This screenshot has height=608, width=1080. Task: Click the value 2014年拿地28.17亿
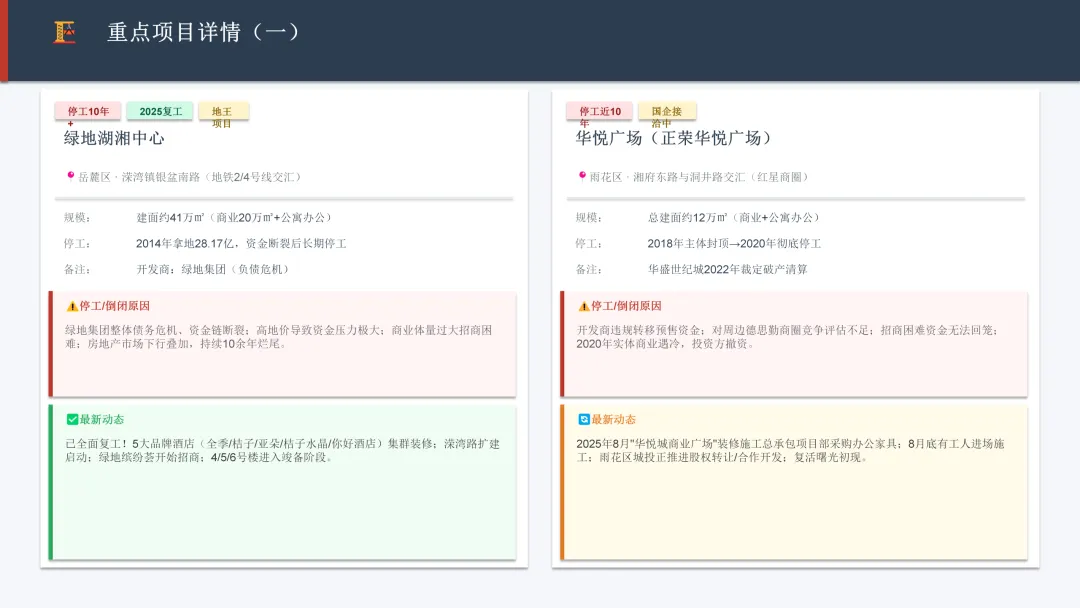(x=185, y=244)
